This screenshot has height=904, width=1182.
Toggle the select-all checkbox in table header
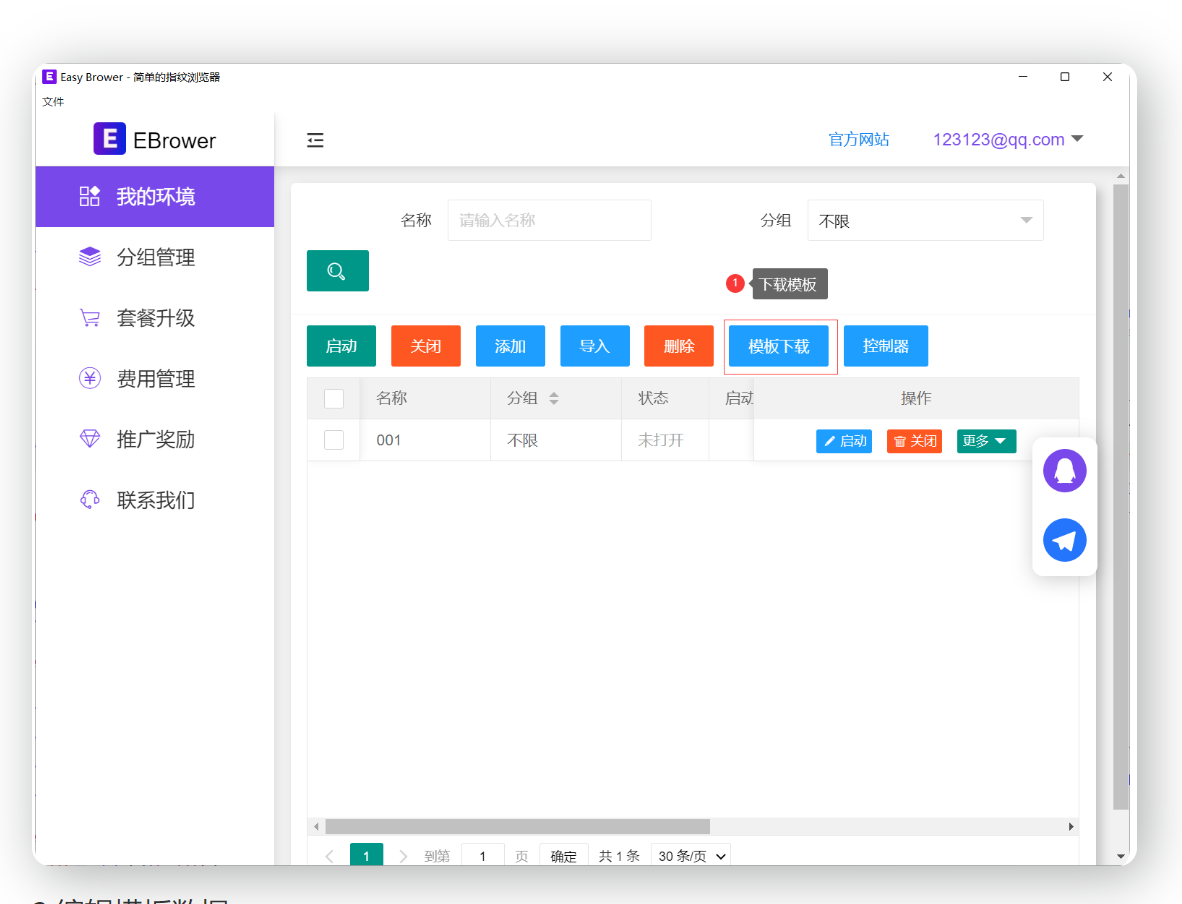click(334, 399)
